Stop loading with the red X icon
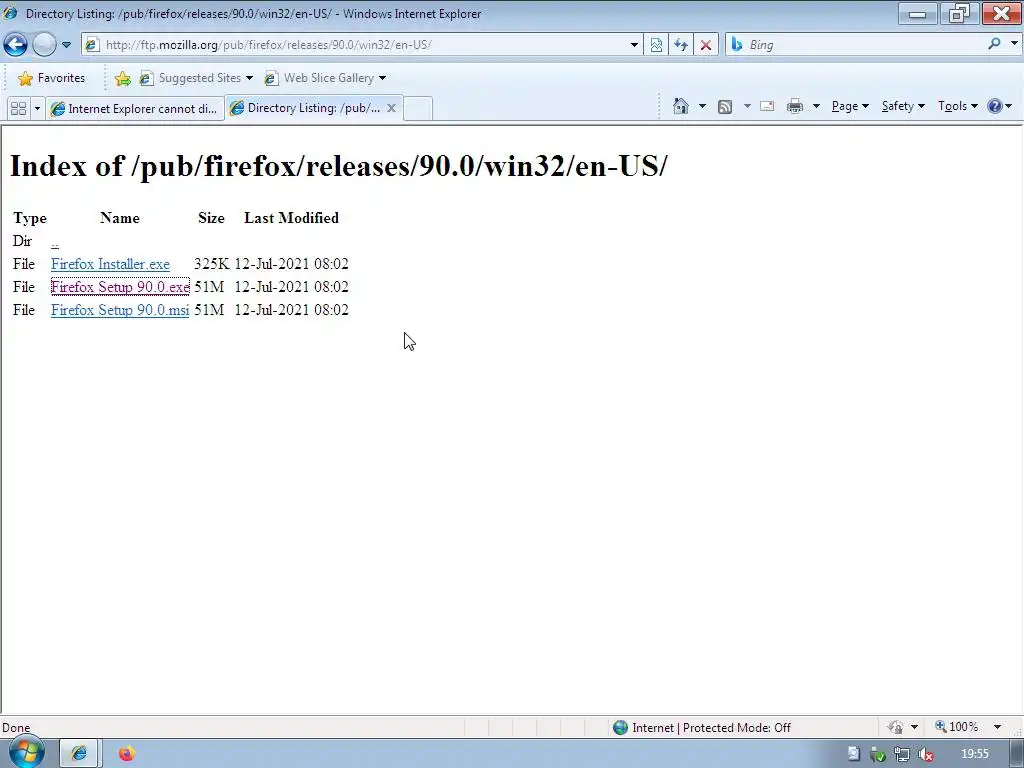The image size is (1024, 768). (705, 44)
